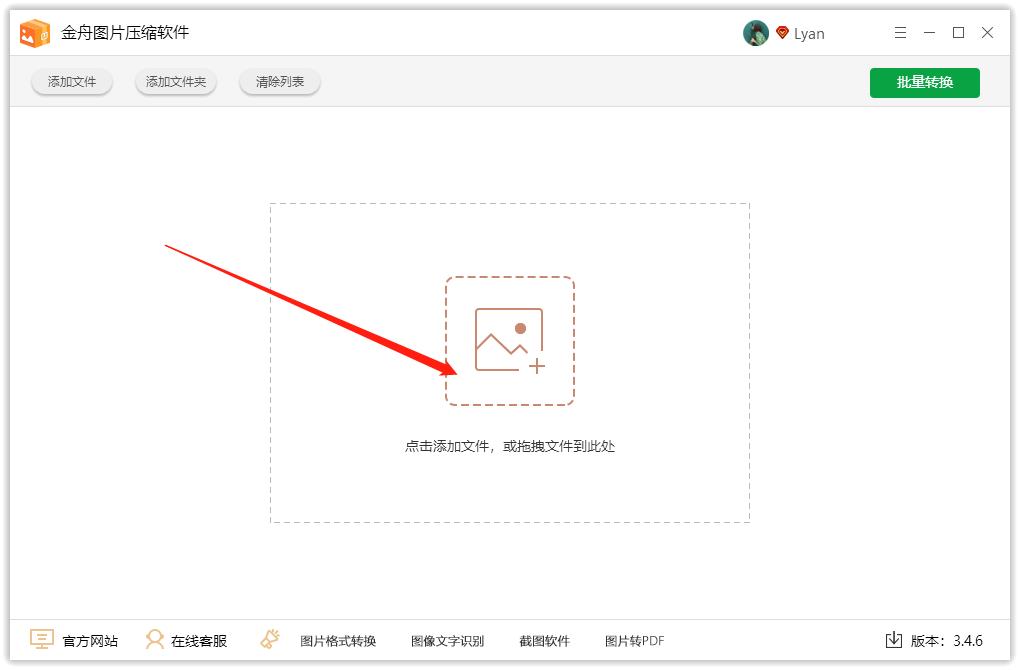This screenshot has width=1020, height=670.
Task: Click the user avatar picture
Action: tap(755, 32)
